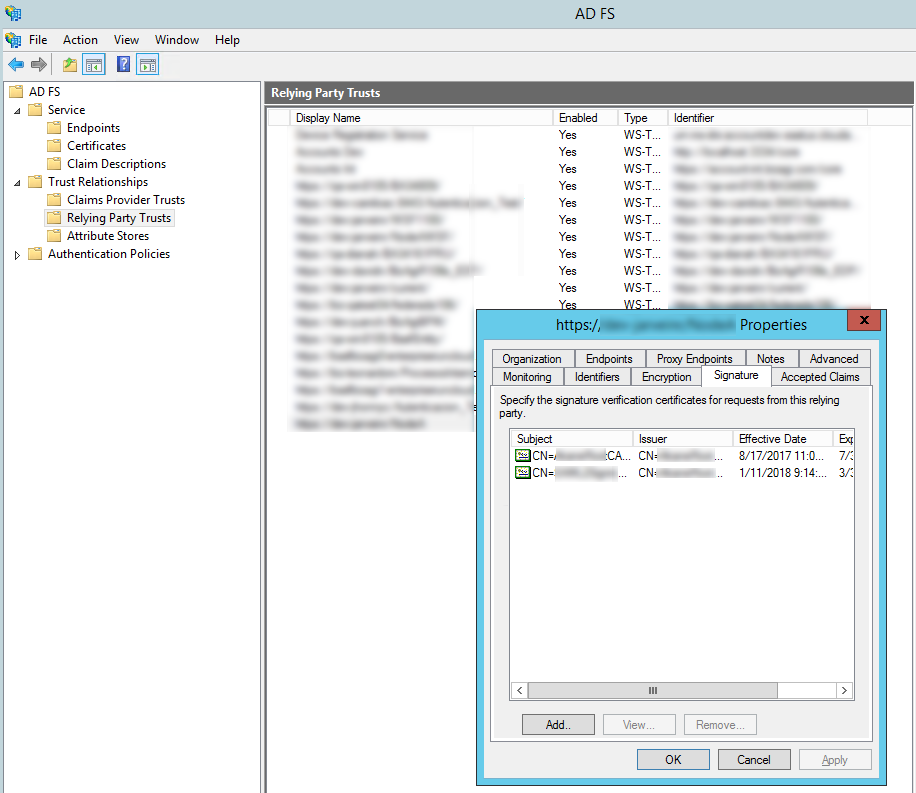Click the OK button
Image resolution: width=916 pixels, height=793 pixels.
tap(673, 760)
